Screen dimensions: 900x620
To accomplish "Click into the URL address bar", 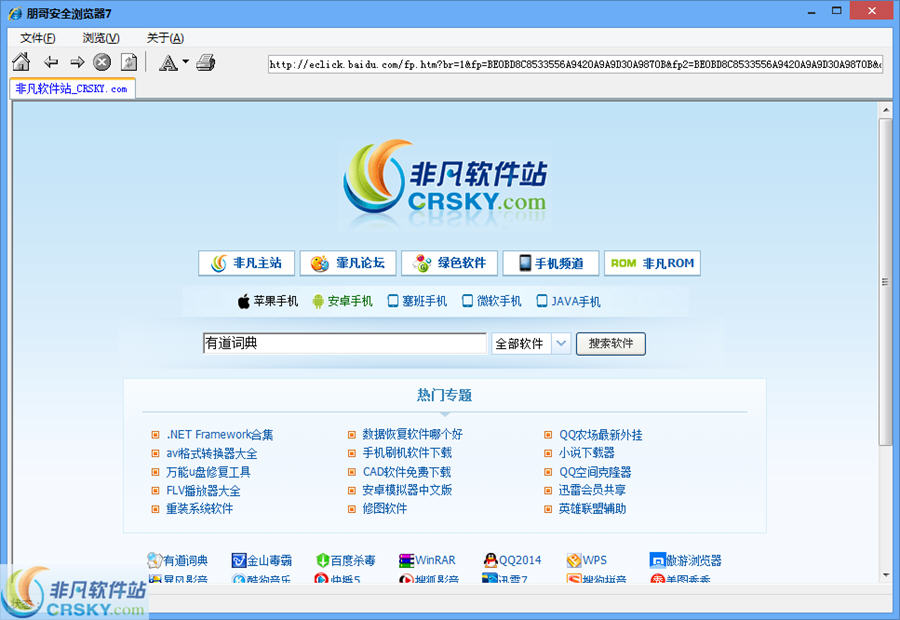I will (x=575, y=64).
